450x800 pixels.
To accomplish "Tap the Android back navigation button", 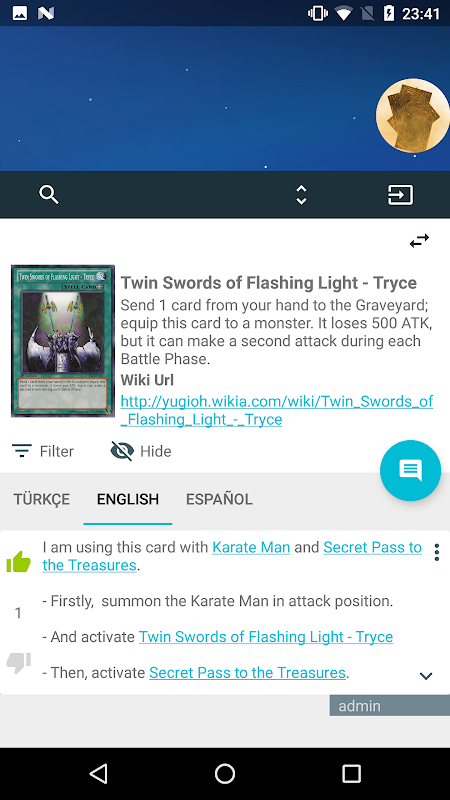I will point(98,773).
